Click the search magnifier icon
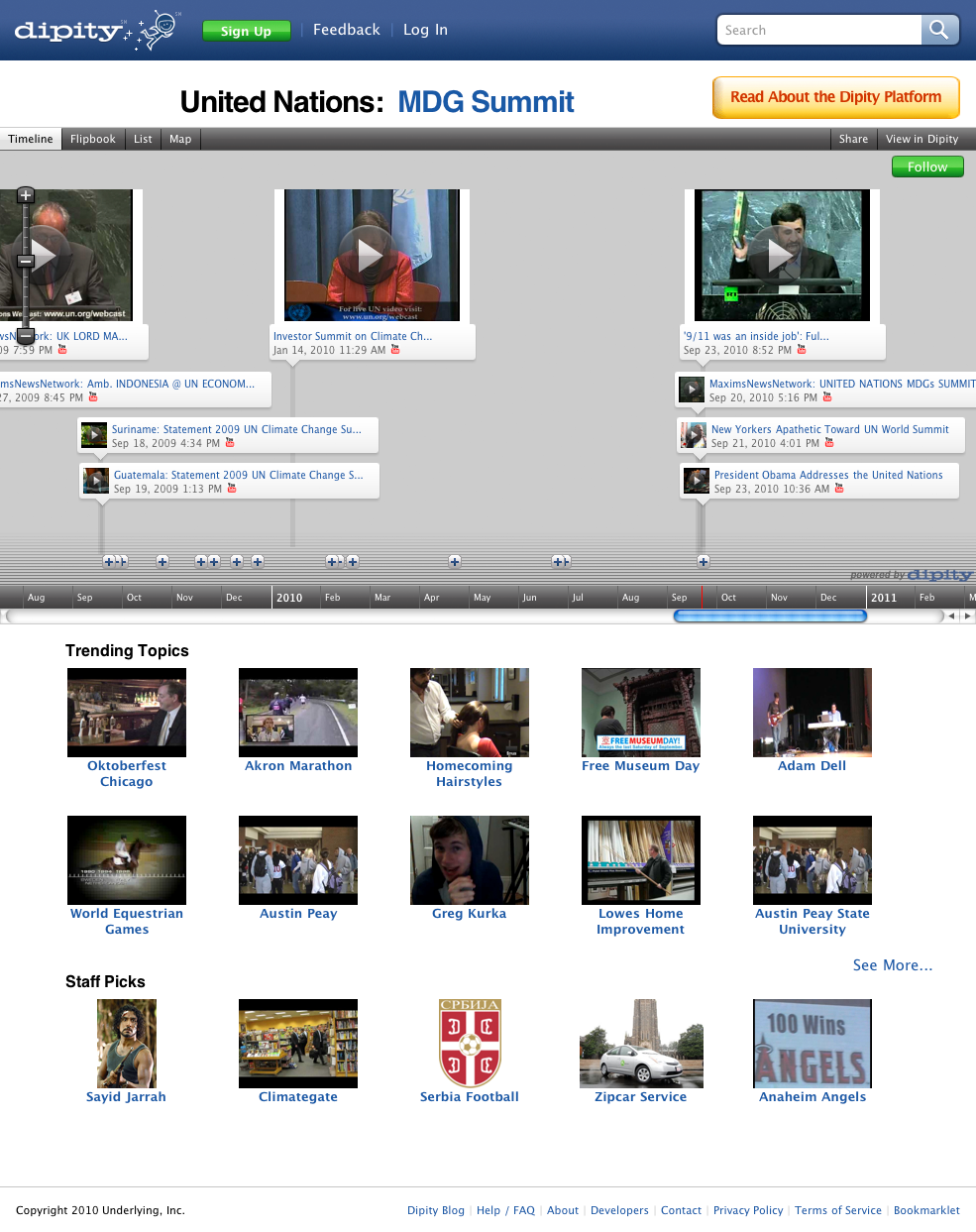Image resolution: width=976 pixels, height=1232 pixels. pos(939,30)
